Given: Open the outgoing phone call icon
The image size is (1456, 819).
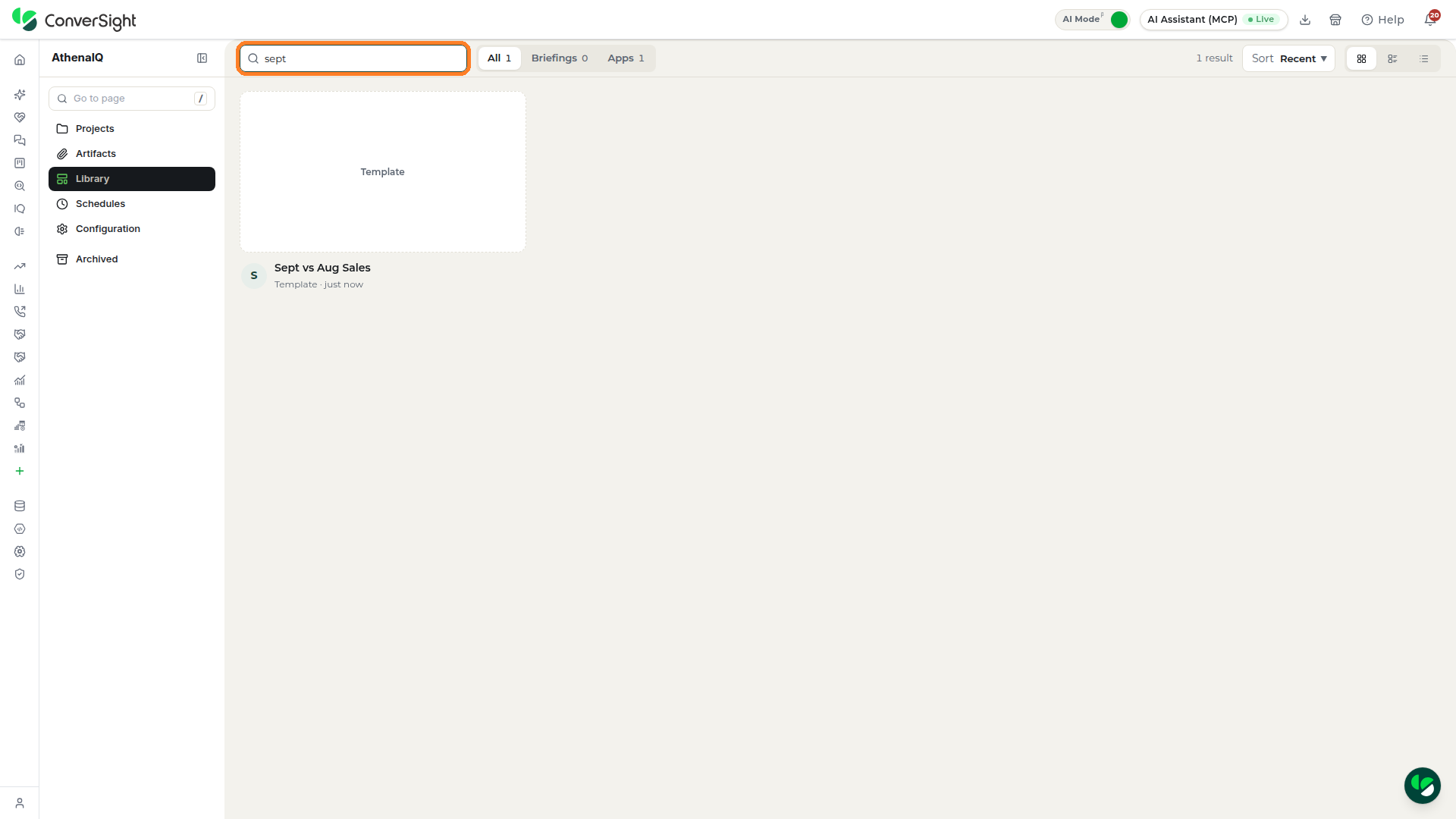Looking at the screenshot, I should (x=20, y=312).
